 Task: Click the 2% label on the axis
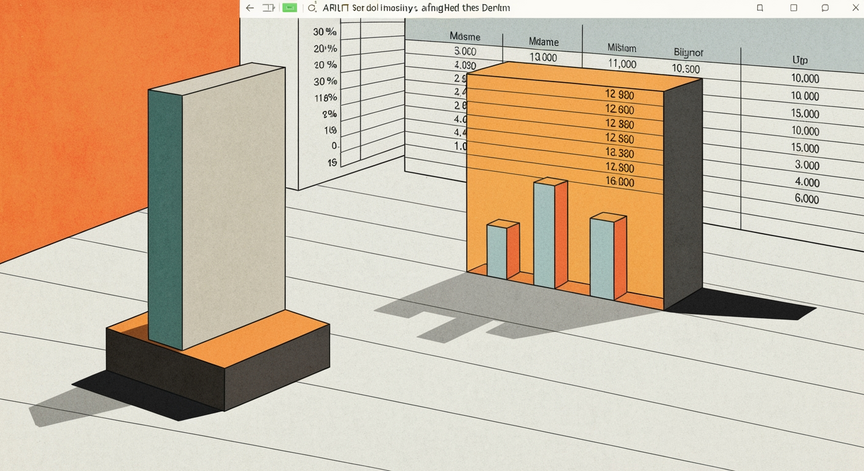(330, 115)
